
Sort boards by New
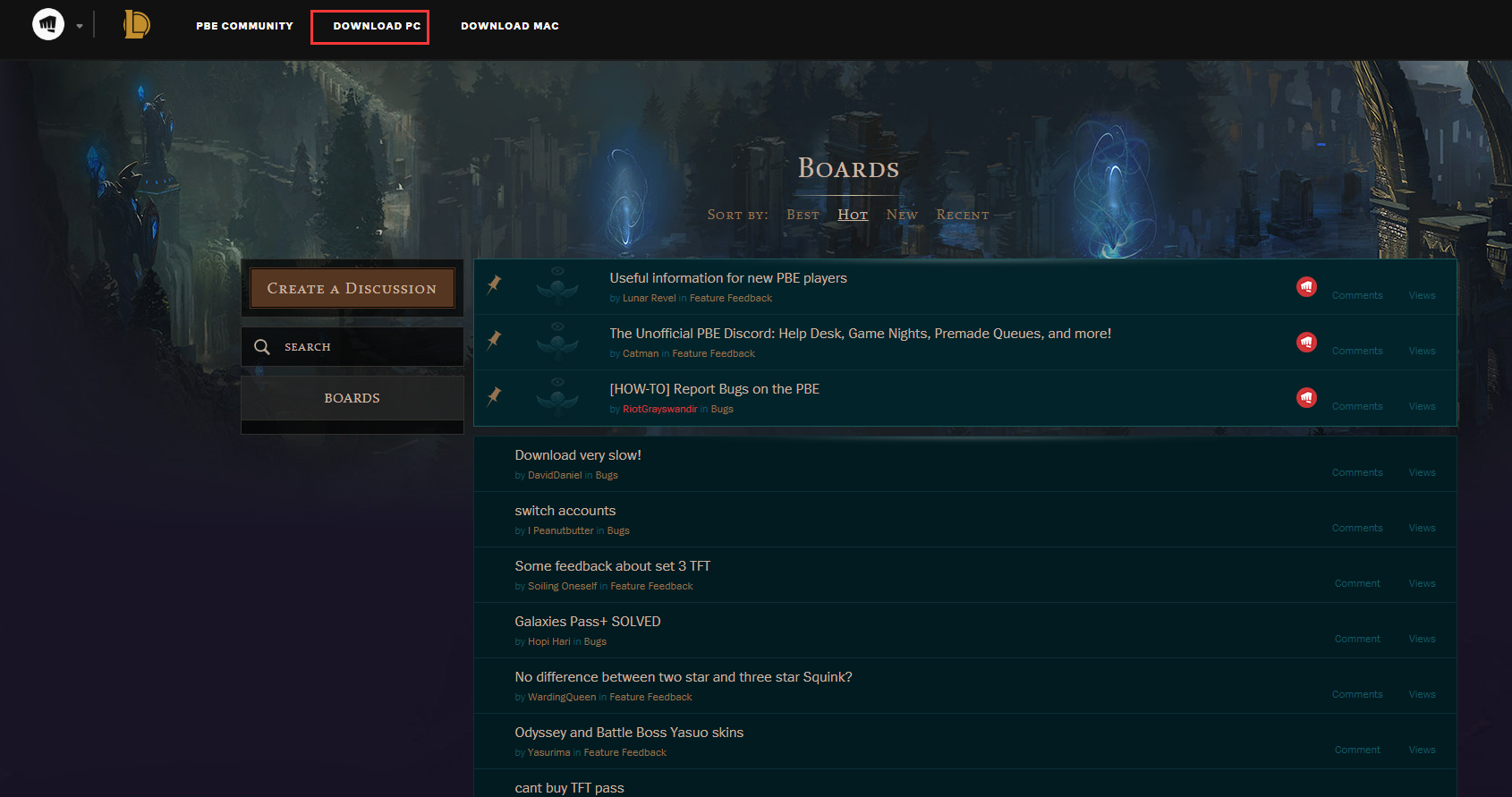(902, 215)
